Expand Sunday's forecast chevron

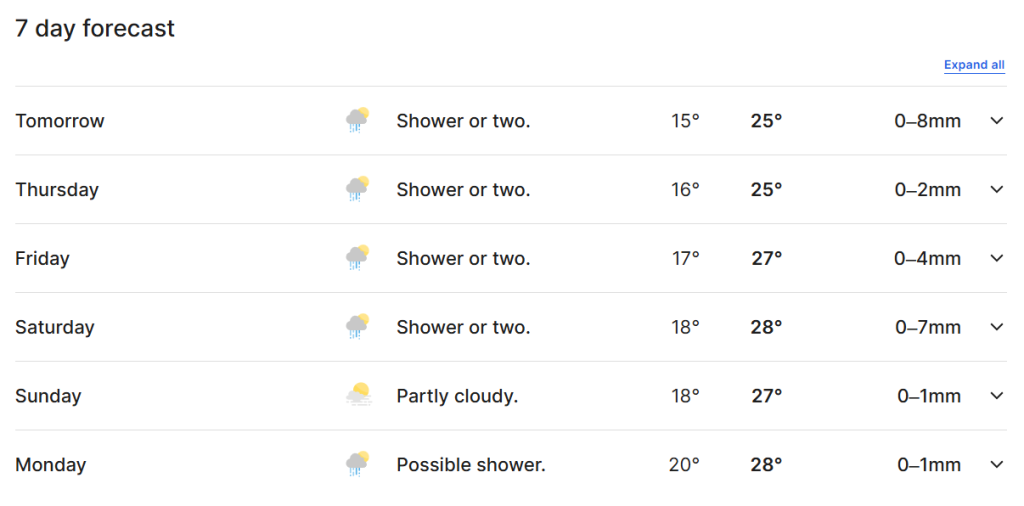[996, 395]
